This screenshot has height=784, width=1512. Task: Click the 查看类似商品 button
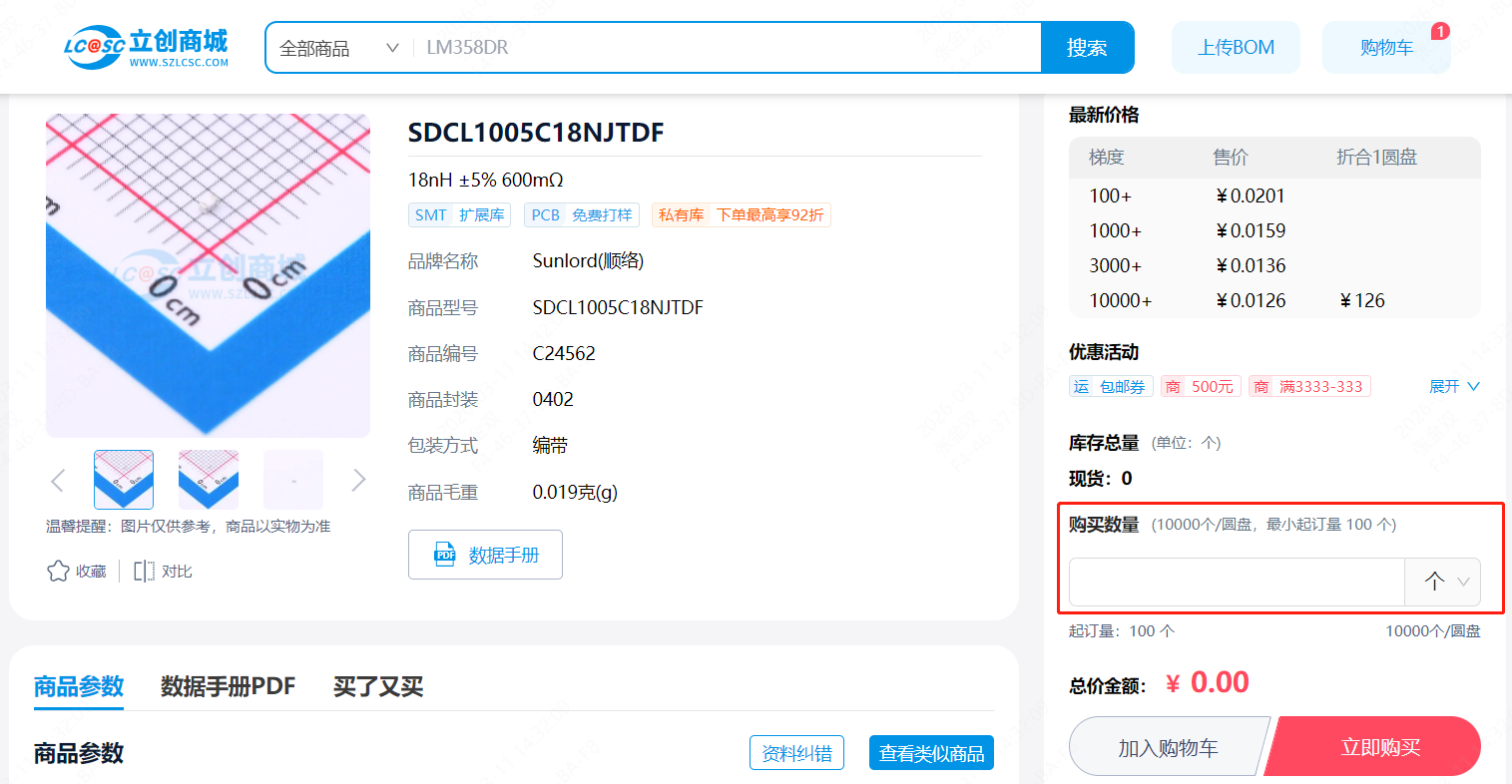(930, 753)
